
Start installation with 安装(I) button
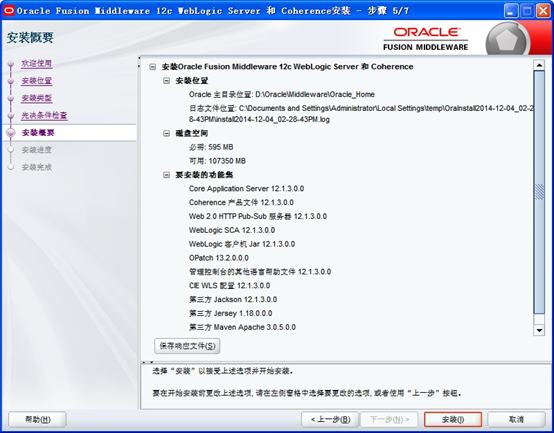tap(453, 420)
